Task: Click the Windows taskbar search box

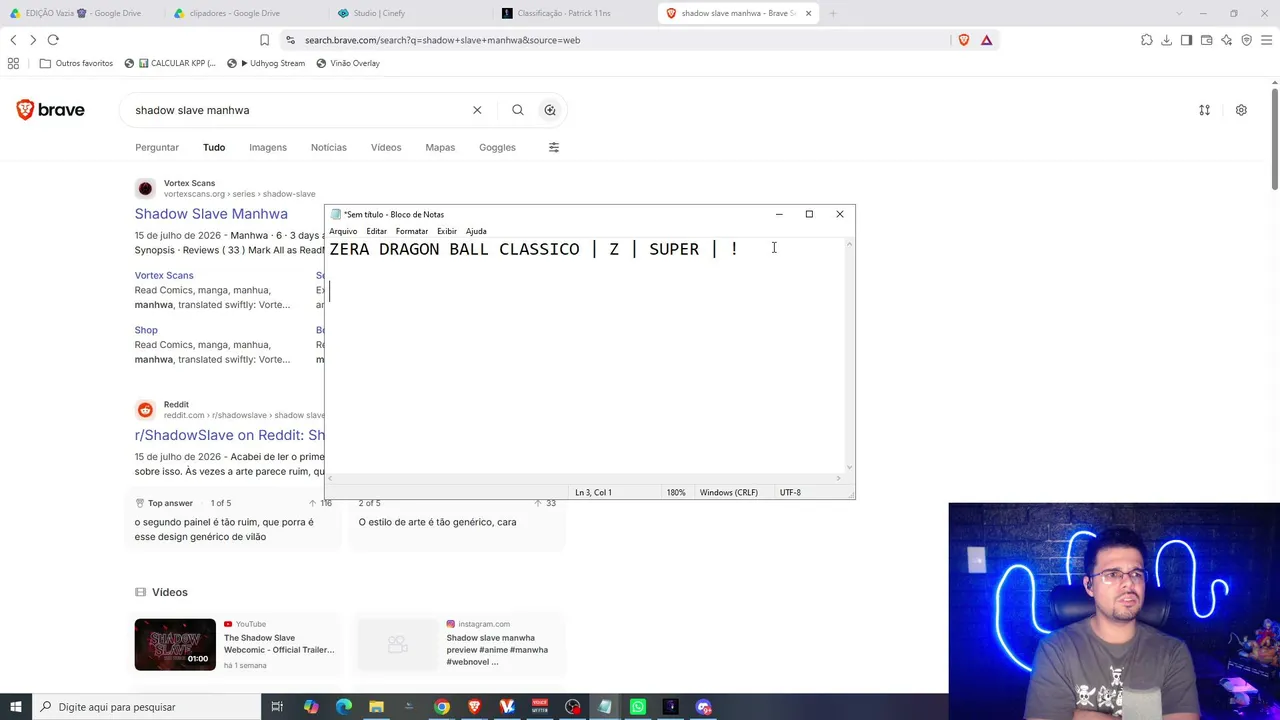Action: [x=145, y=707]
